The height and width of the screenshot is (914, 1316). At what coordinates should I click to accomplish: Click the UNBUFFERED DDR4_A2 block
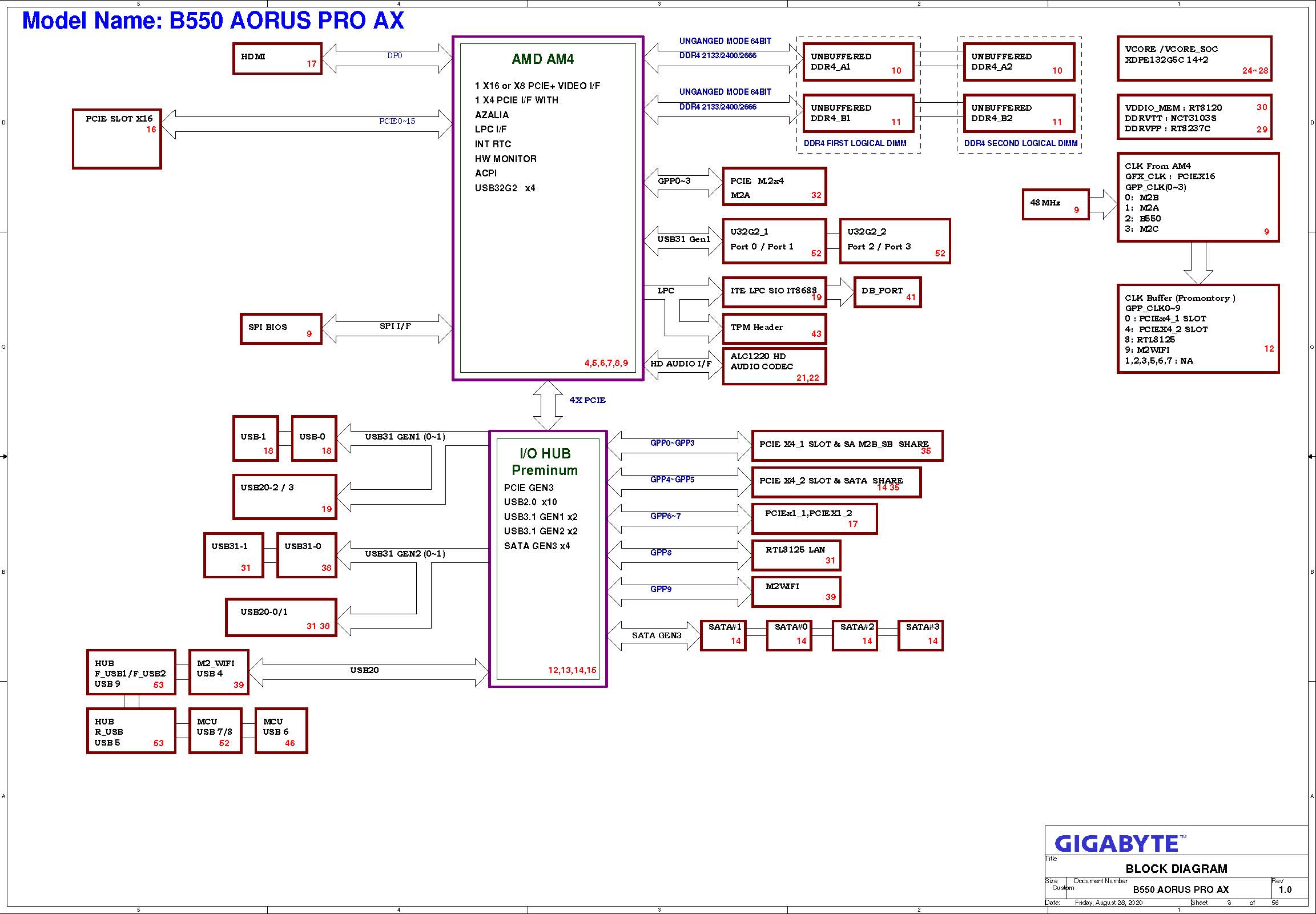point(1019,62)
